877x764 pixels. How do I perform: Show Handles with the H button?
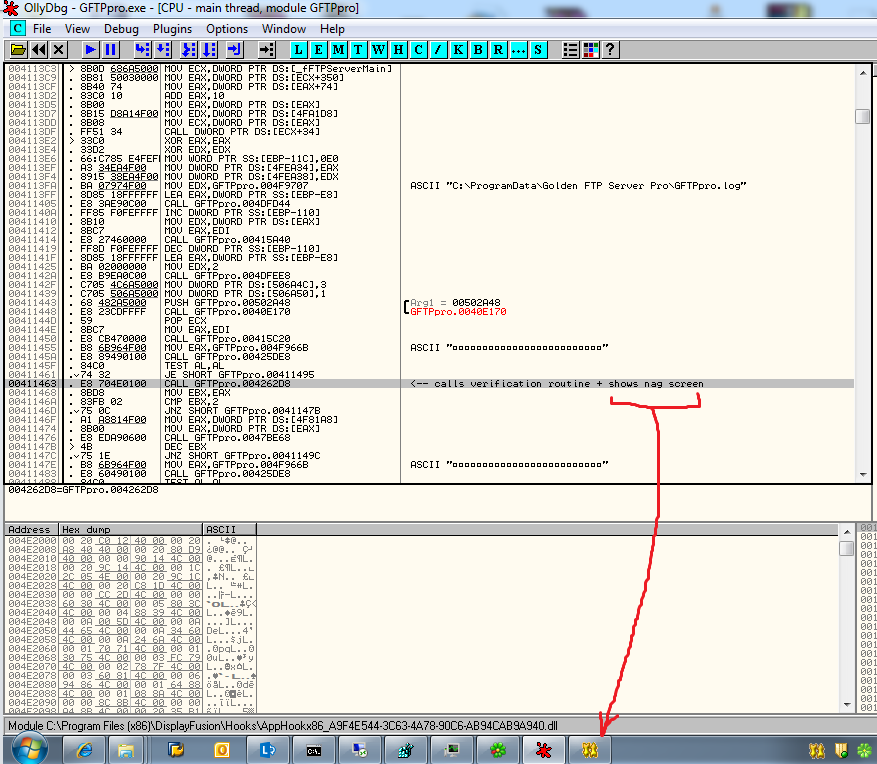pyautogui.click(x=398, y=50)
